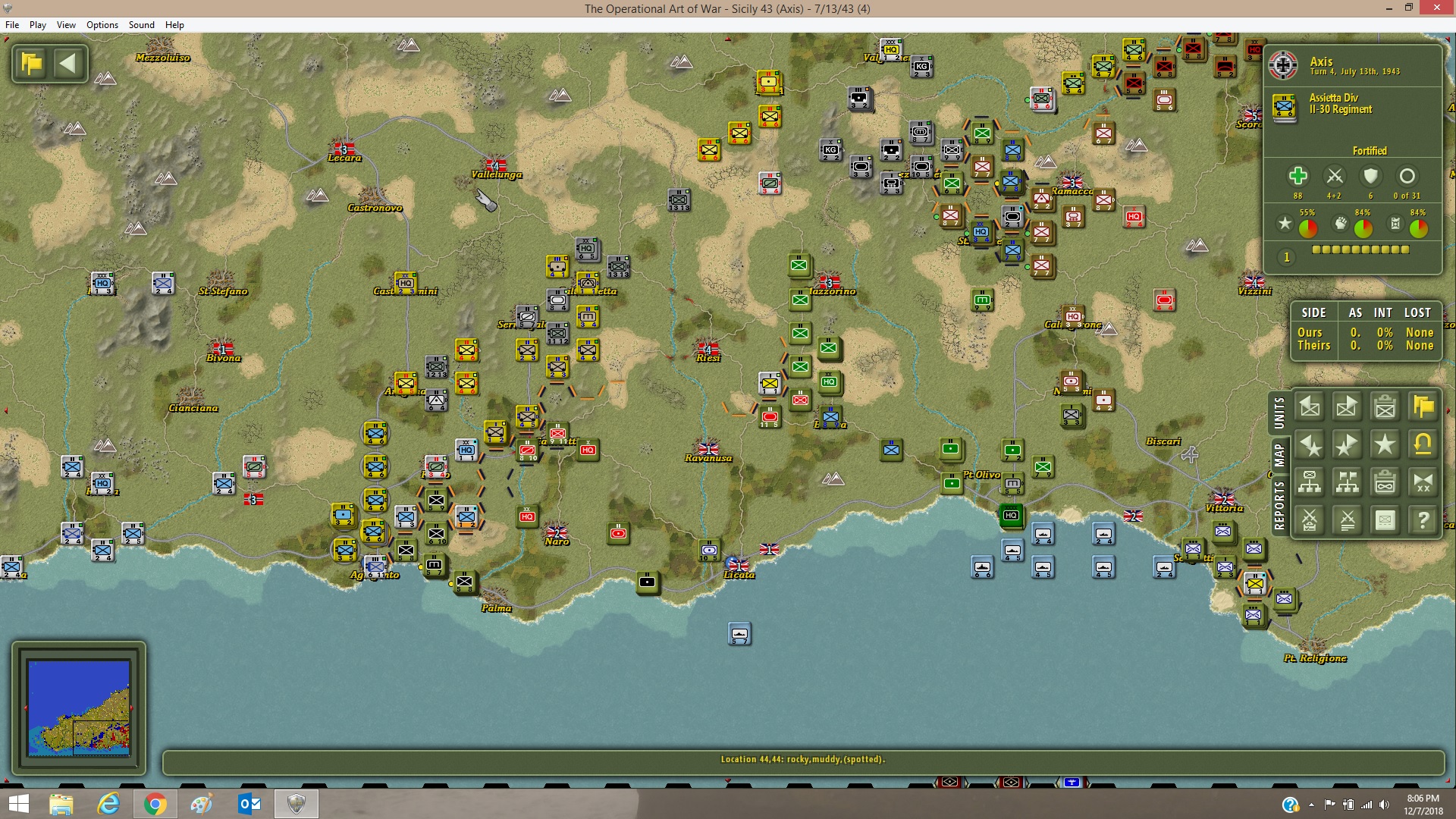Open the Sound menu

142,25
